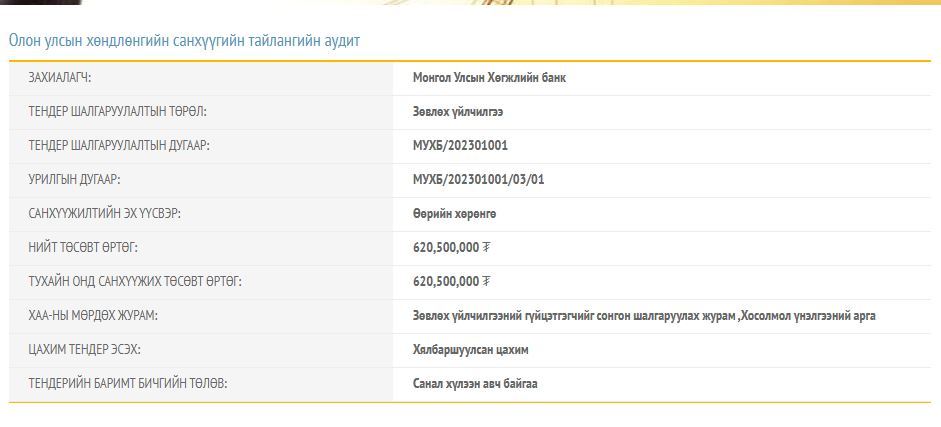Select the ТЕНДЕР ШАЛГАРУУЛАЛТЫН ДУГААР label
This screenshot has height=427, width=941.
tap(119, 146)
